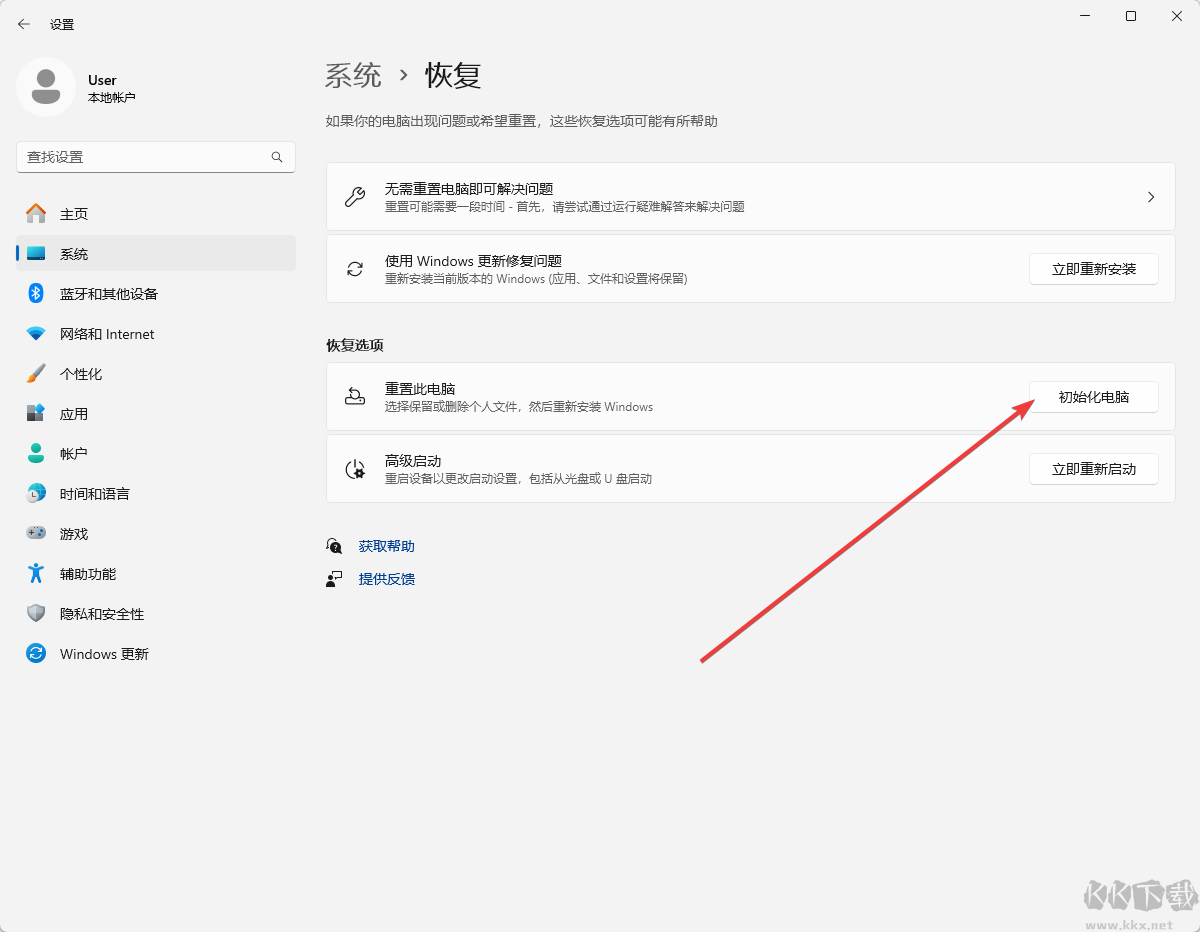This screenshot has width=1200, height=932.
Task: Click 立即重新启动 for advanced startup
Action: [1093, 468]
